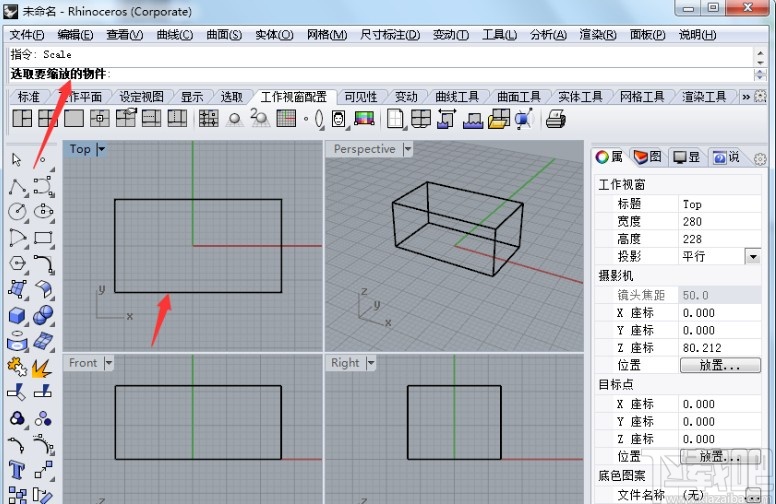Click the shaded sphere display icon
Screen dimensions: 776x504
(x=235, y=119)
